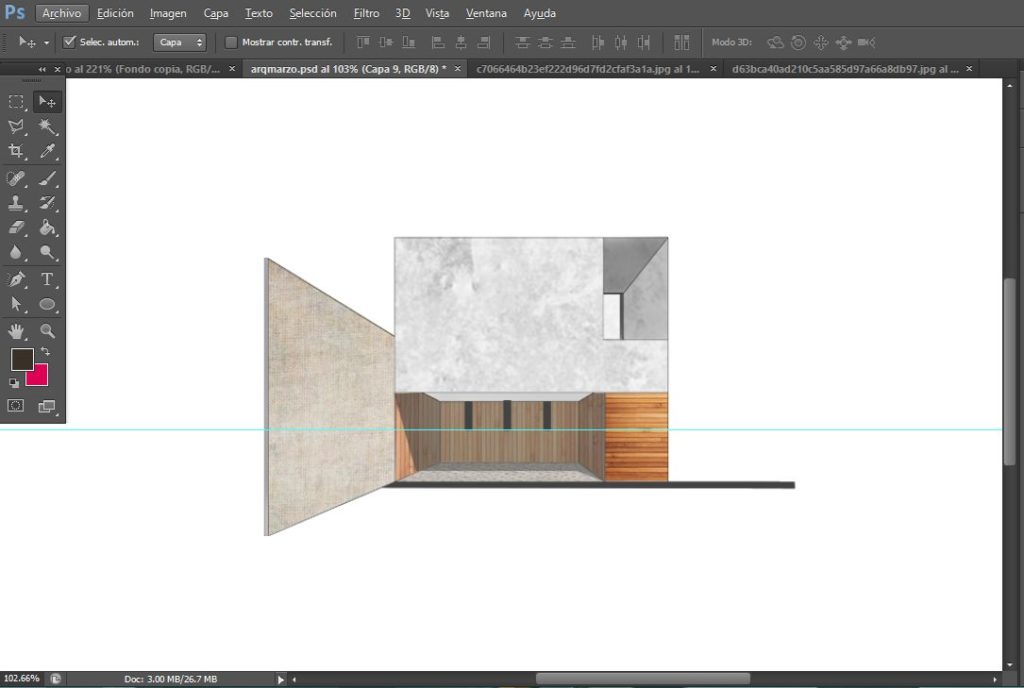Select the Healing Brush tool
This screenshot has width=1024, height=688.
pyautogui.click(x=16, y=178)
